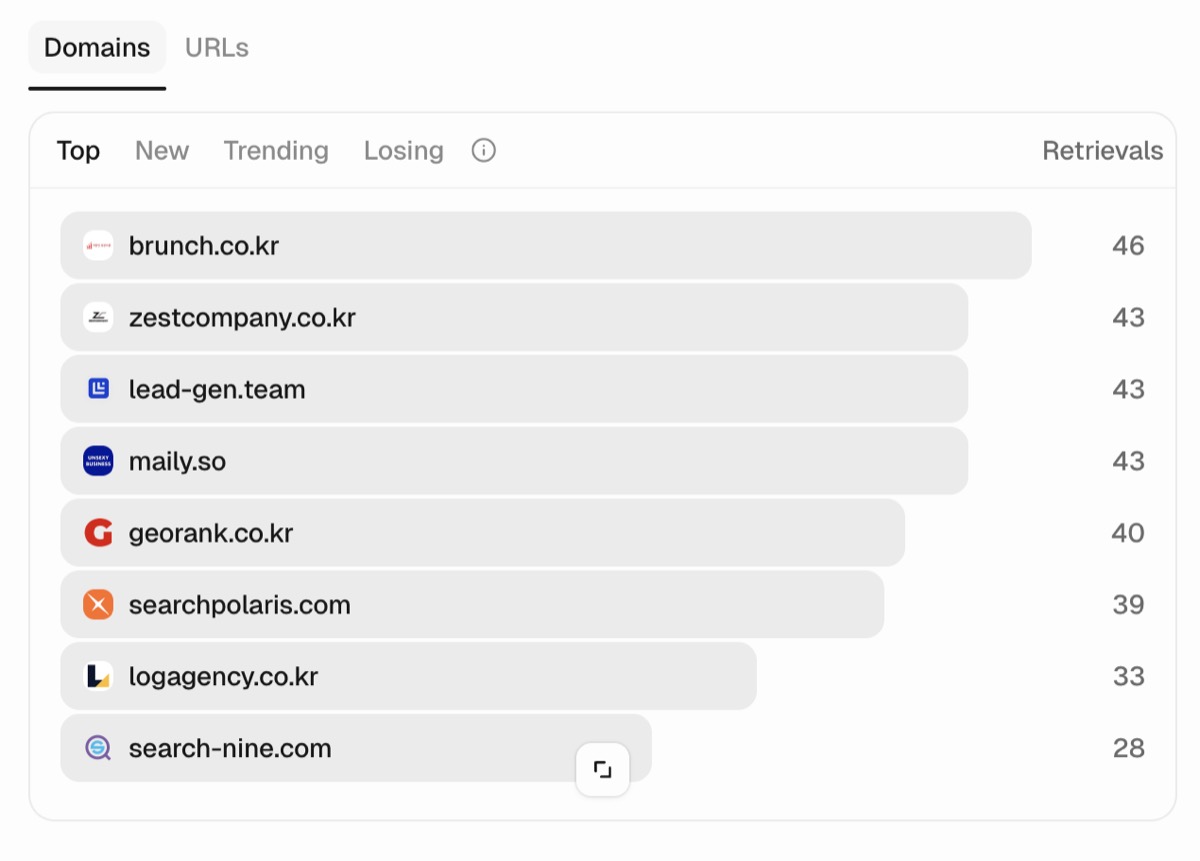Select the Domains tab
Image resolution: width=1200 pixels, height=861 pixels.
[x=97, y=47]
